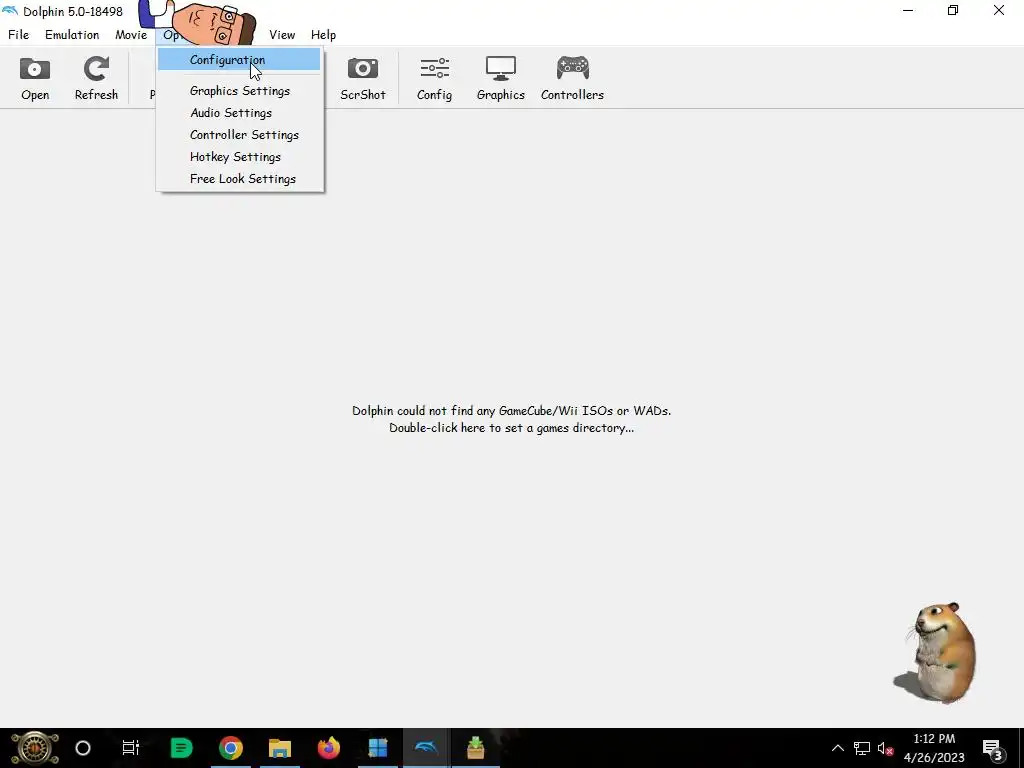
Task: Open the Movie menu
Action: [131, 35]
